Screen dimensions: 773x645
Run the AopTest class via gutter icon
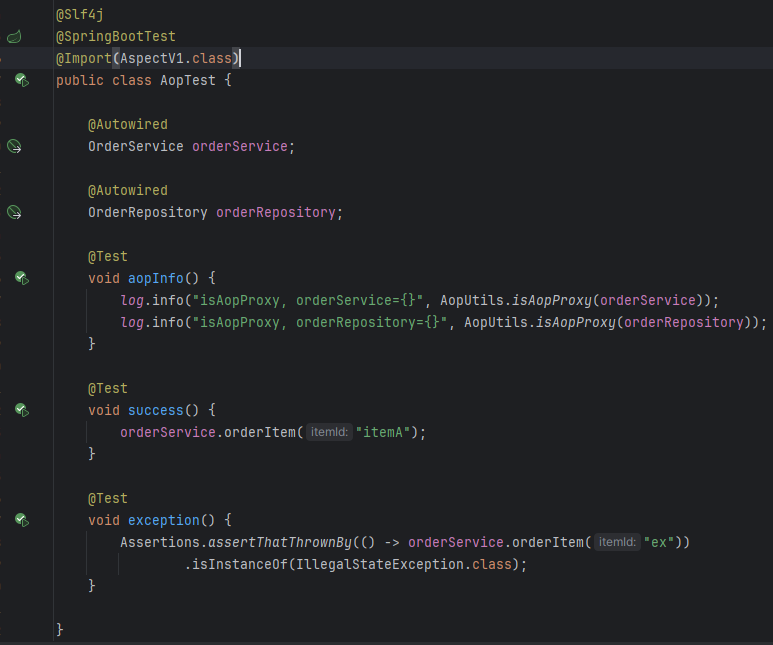[22, 80]
